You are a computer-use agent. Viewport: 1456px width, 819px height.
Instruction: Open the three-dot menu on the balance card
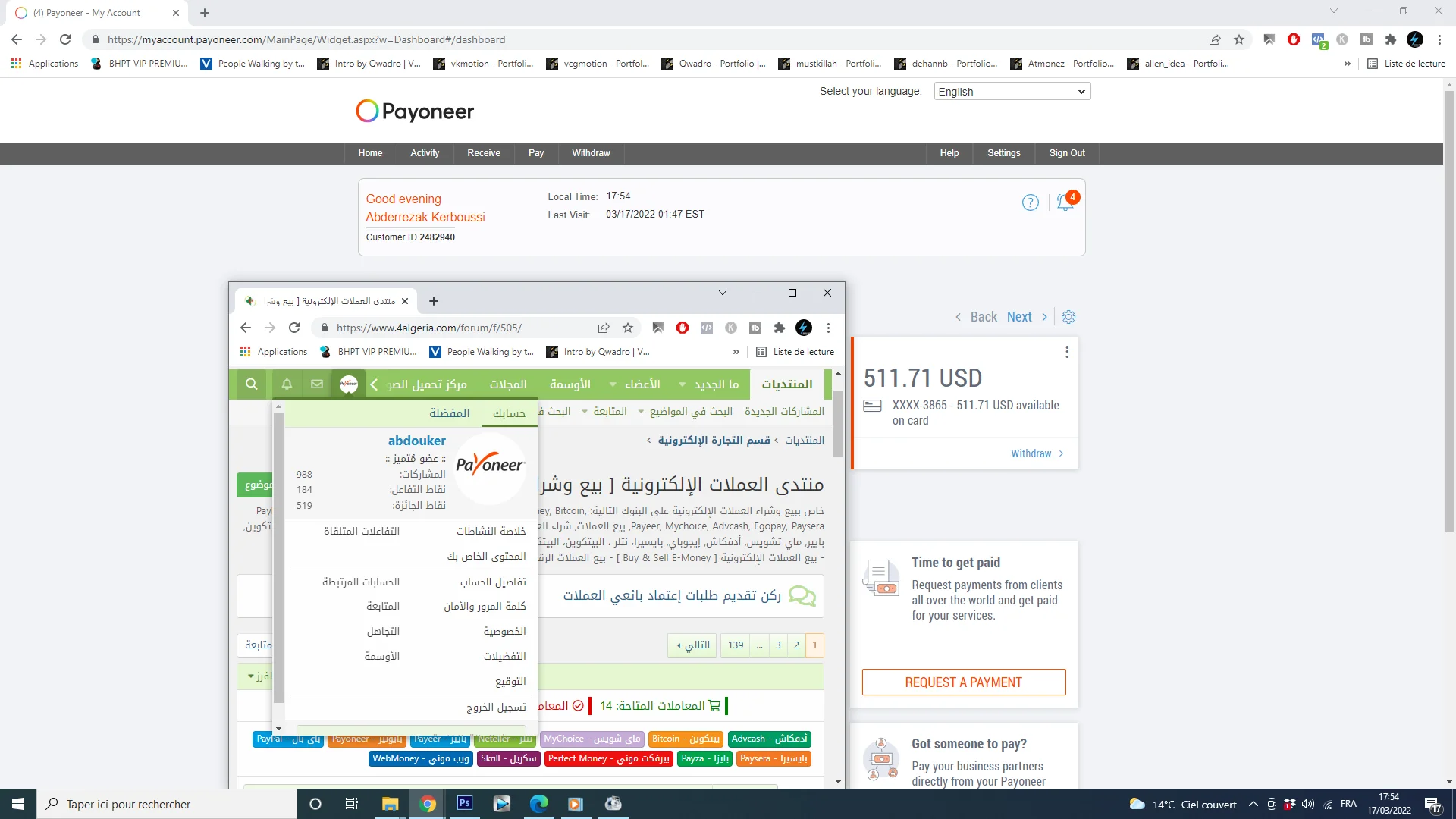coord(1067,352)
